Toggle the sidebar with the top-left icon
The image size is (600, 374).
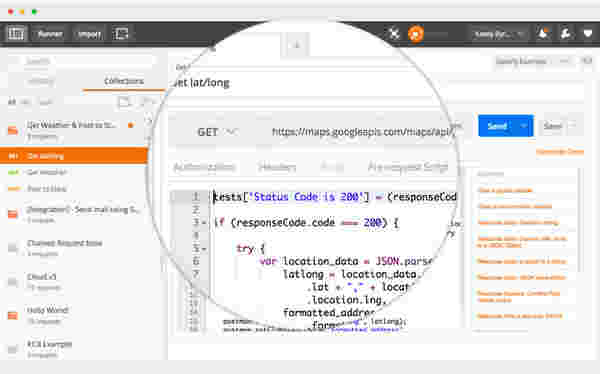pos(16,34)
